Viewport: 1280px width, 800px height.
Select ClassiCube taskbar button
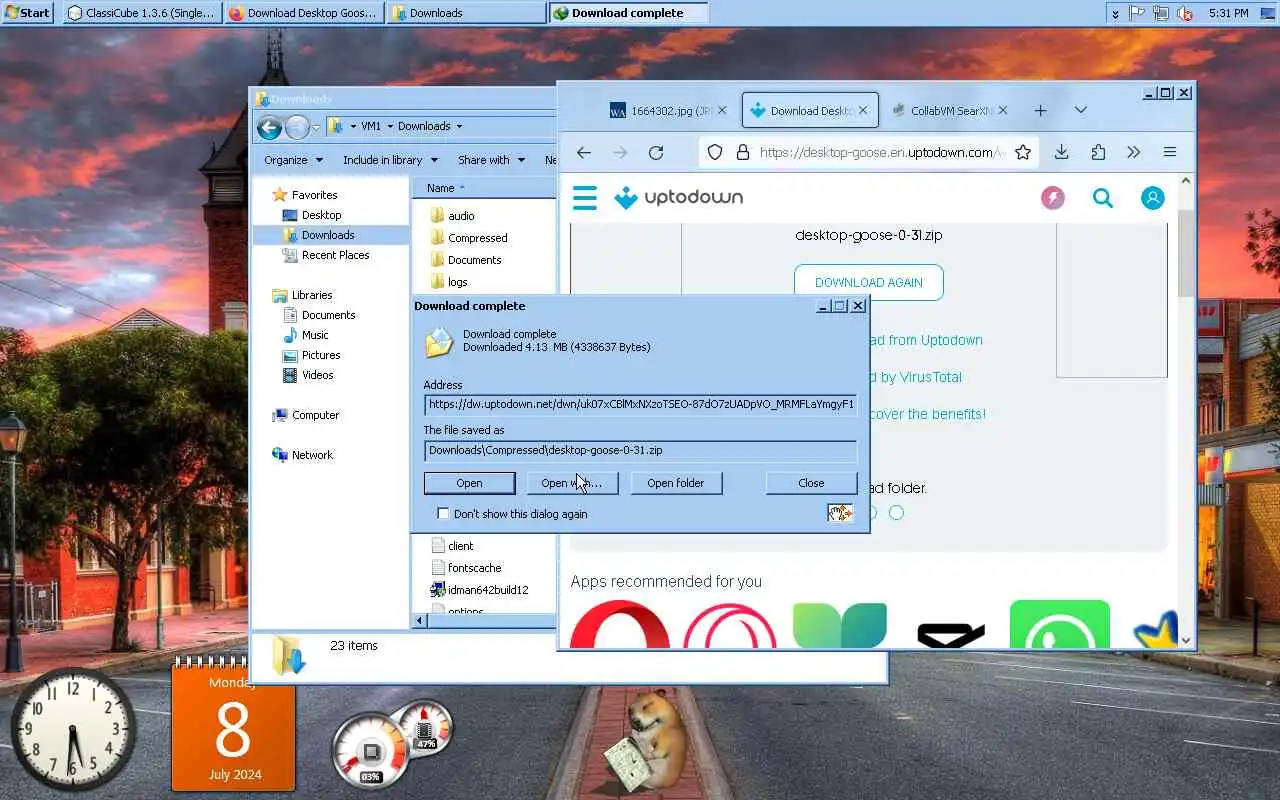tap(142, 13)
